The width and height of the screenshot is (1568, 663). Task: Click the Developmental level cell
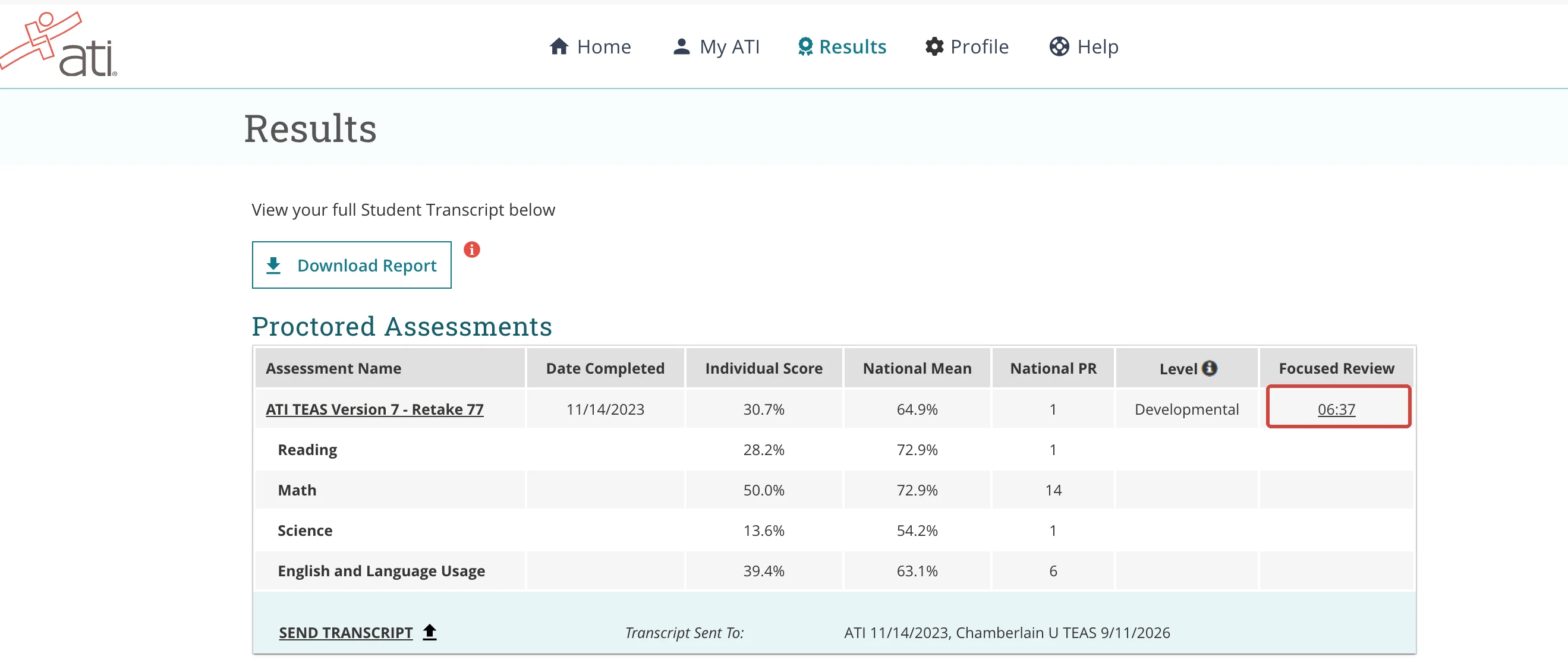[1186, 409]
